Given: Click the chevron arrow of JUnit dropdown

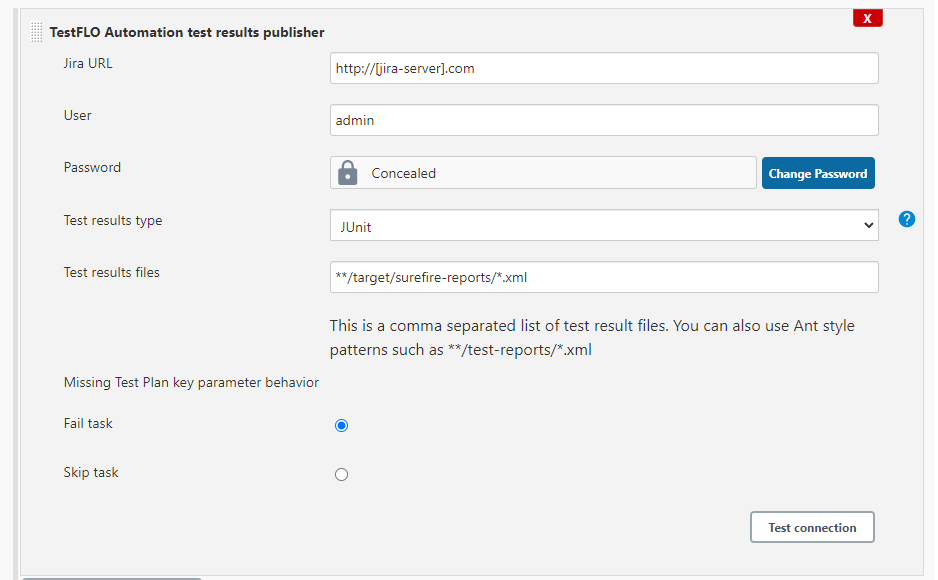Looking at the screenshot, I should click(868, 225).
